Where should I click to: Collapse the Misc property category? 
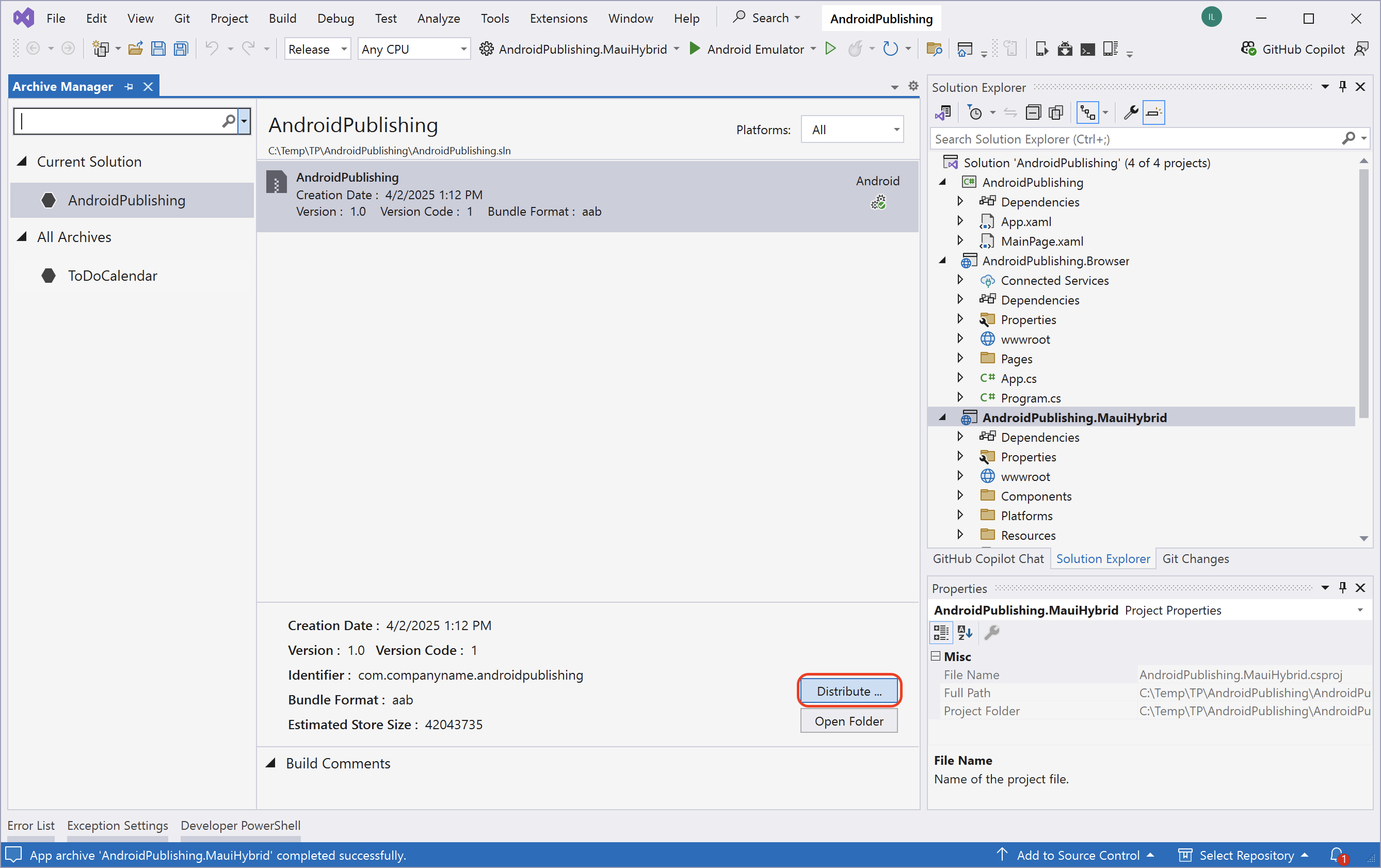coord(936,656)
